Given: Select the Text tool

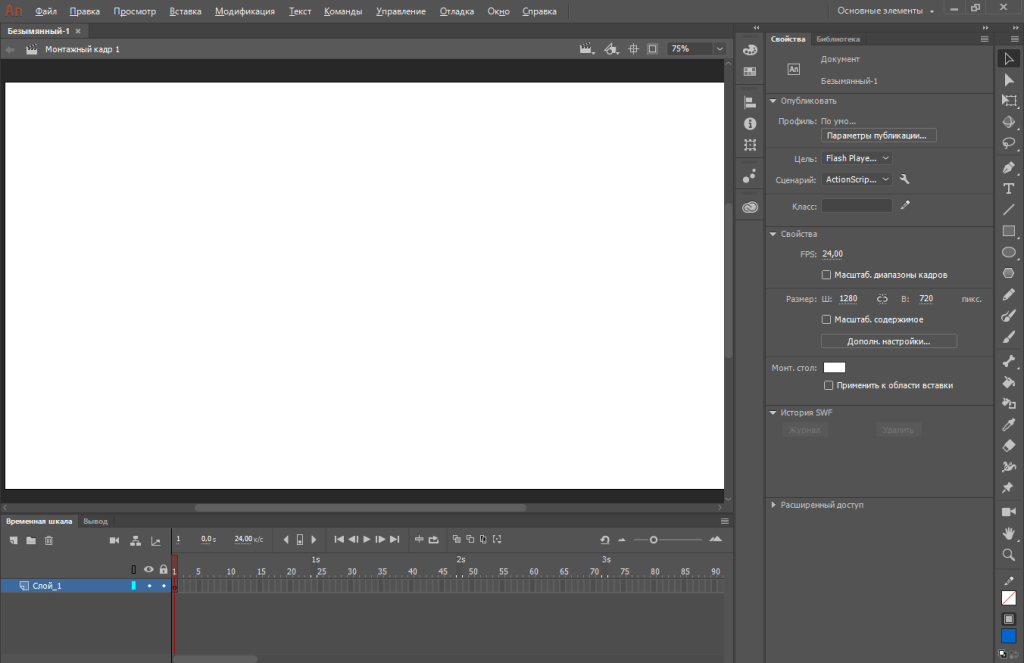Looking at the screenshot, I should (1008, 188).
